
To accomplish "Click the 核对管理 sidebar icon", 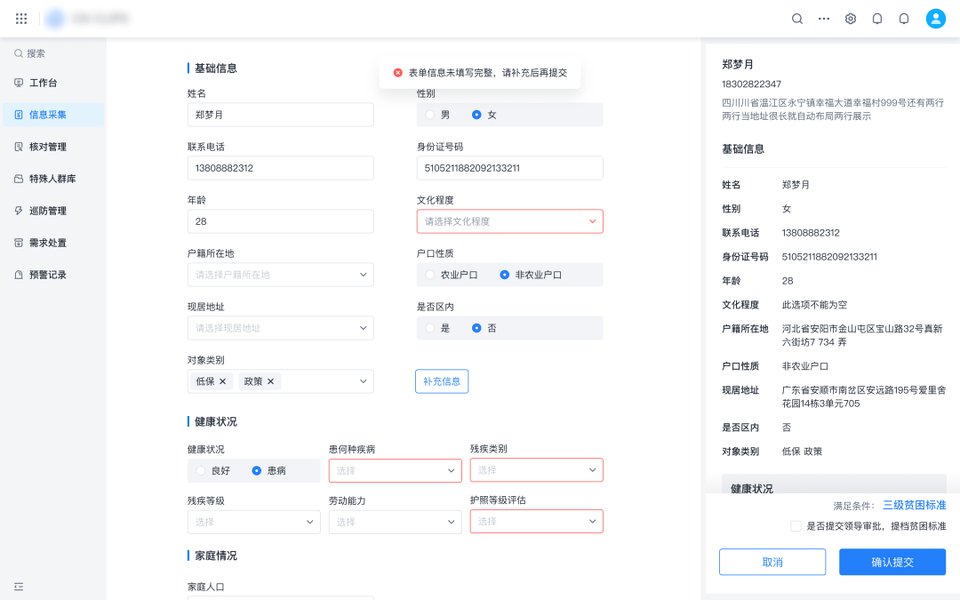I will (18, 146).
